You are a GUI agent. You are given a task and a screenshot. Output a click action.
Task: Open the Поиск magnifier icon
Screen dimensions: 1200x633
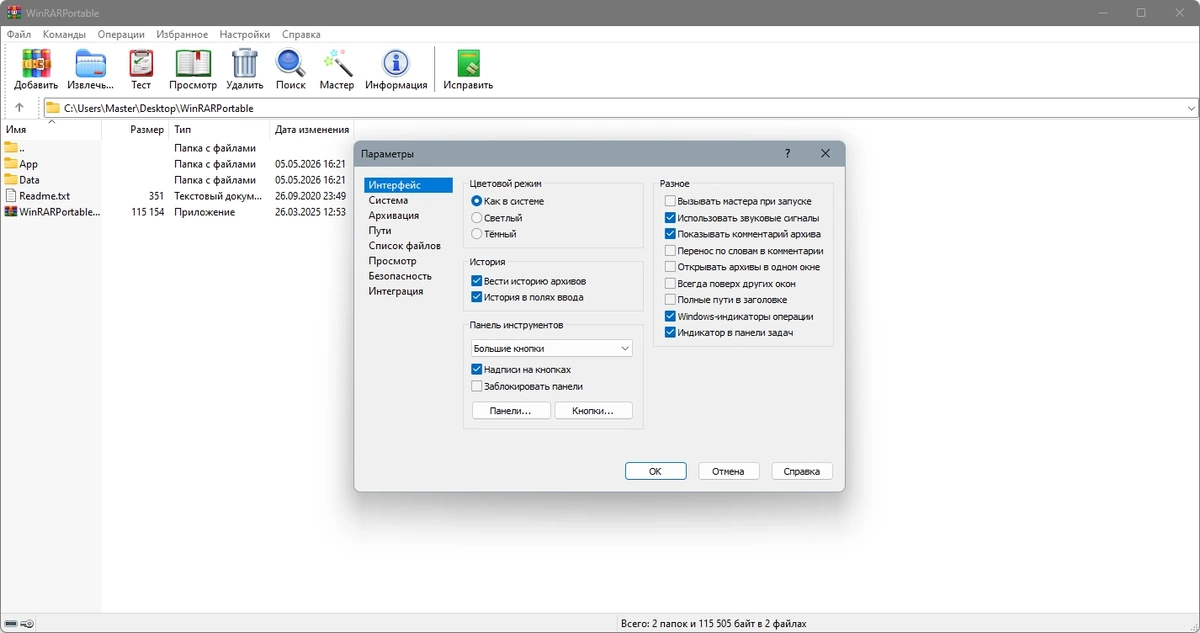pyautogui.click(x=291, y=63)
